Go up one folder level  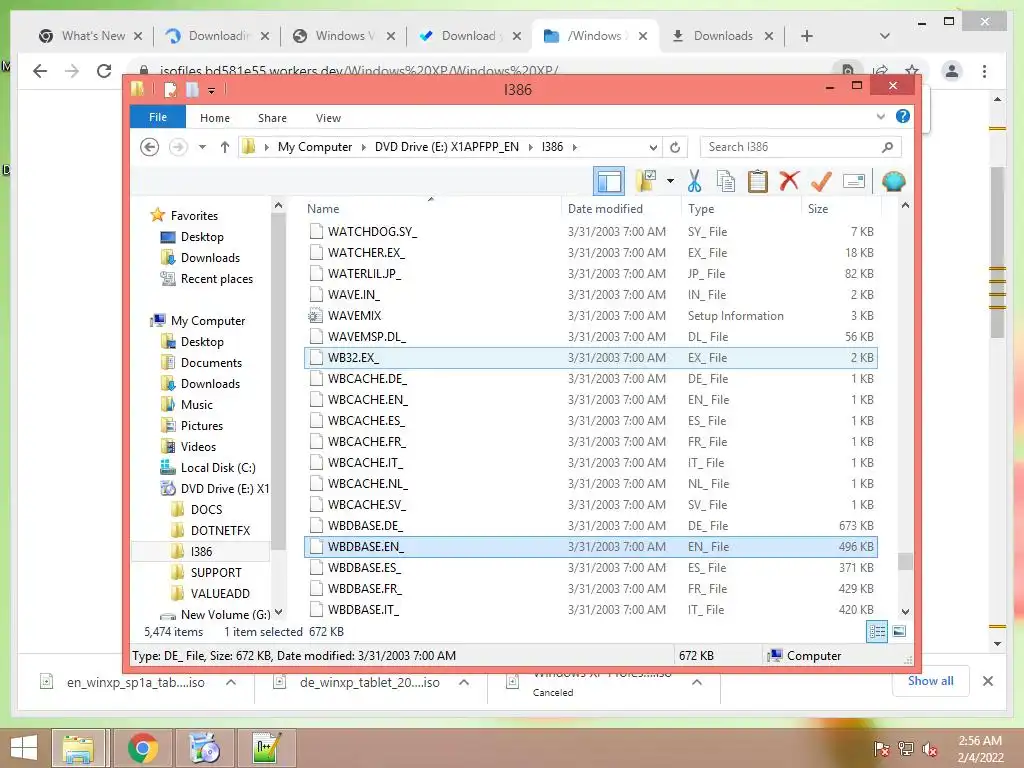(225, 147)
